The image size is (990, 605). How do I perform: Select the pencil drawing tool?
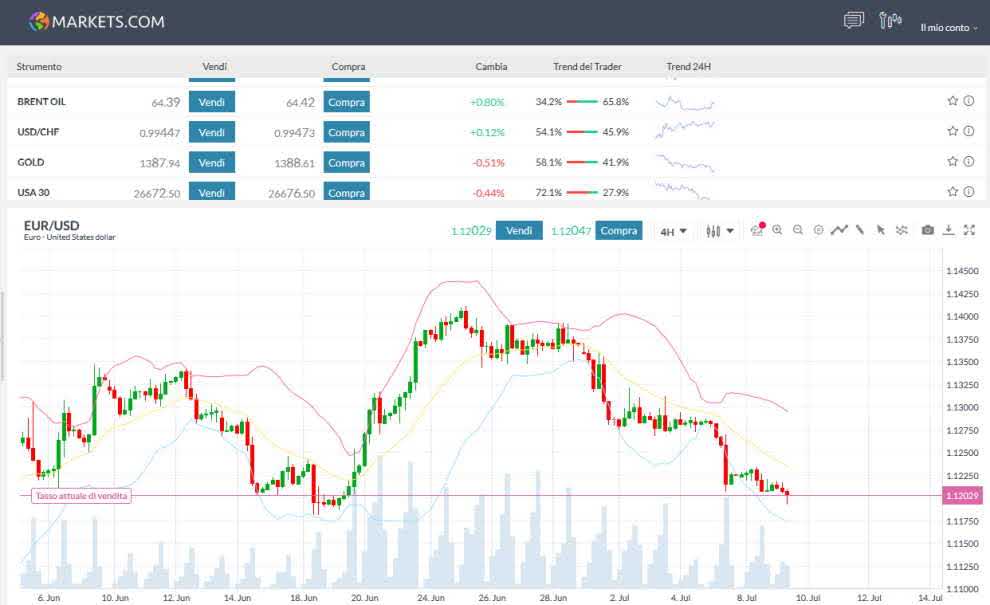[859, 230]
